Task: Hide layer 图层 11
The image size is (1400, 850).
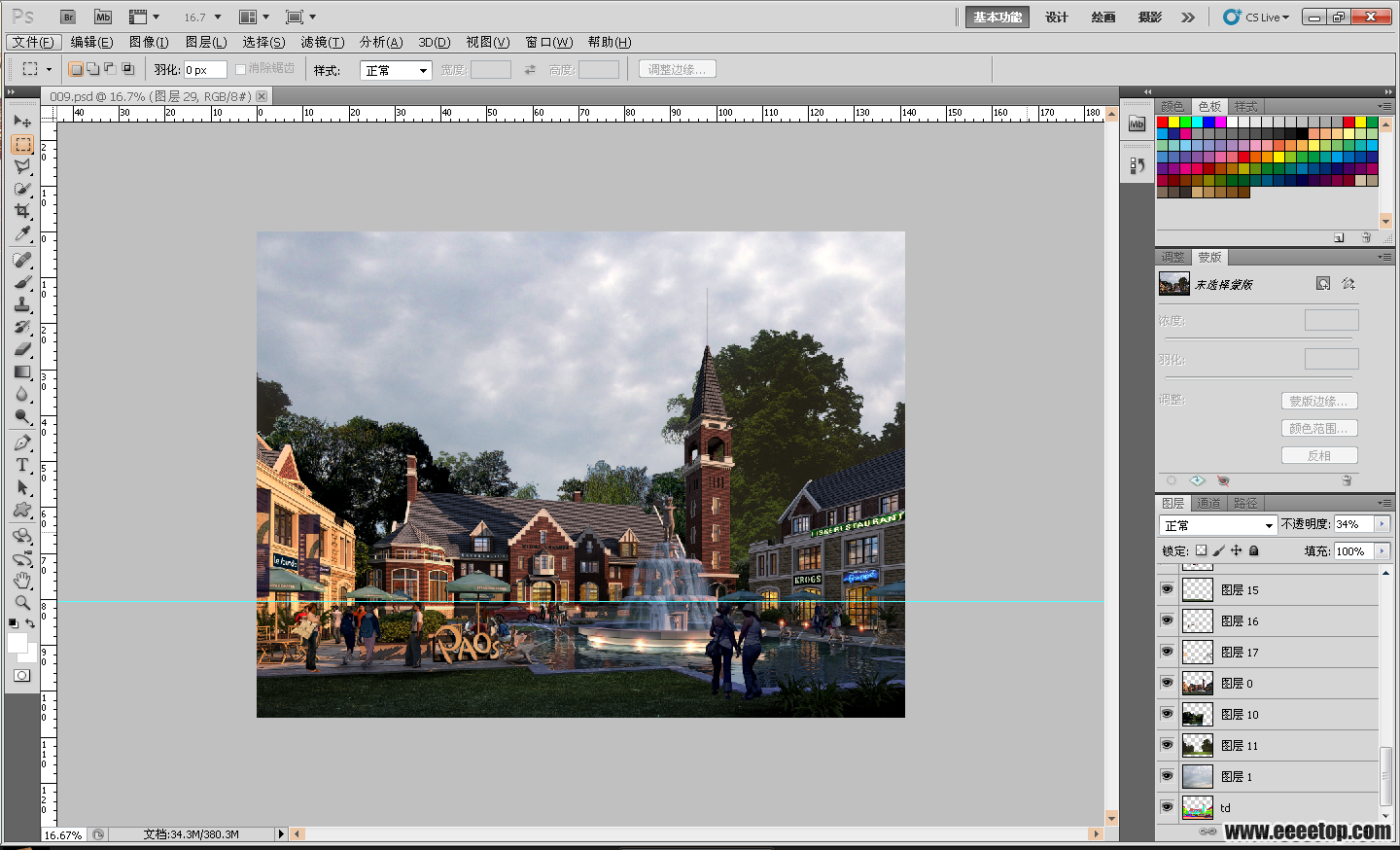Action: point(1167,745)
